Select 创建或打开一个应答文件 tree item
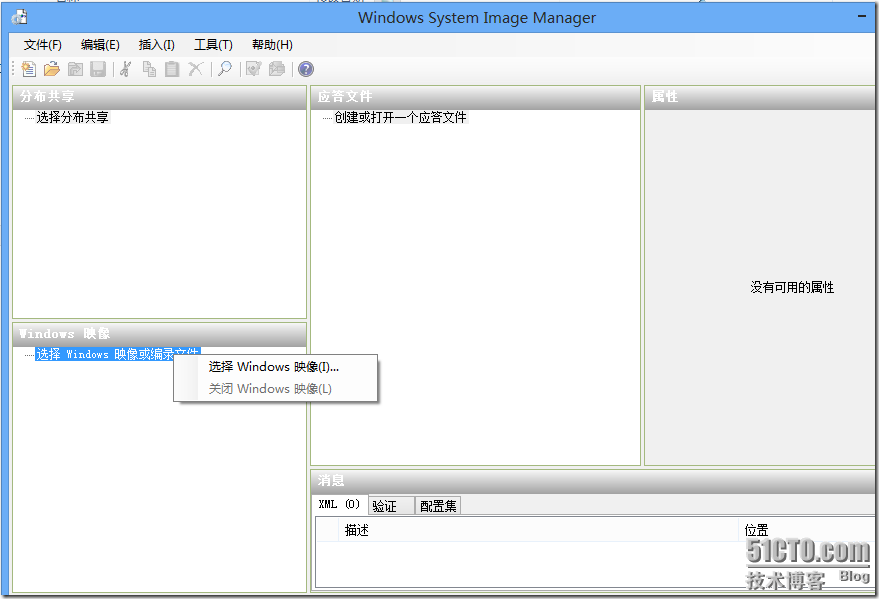This screenshot has height=599, width=879. [400, 117]
